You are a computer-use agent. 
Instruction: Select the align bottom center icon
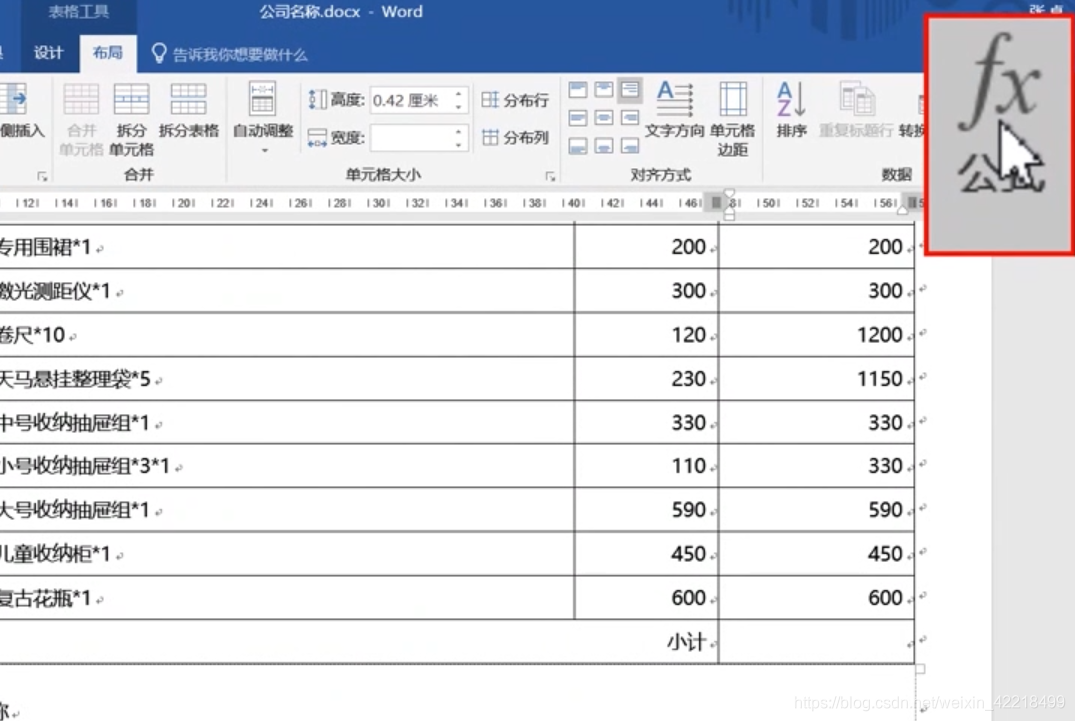click(603, 146)
